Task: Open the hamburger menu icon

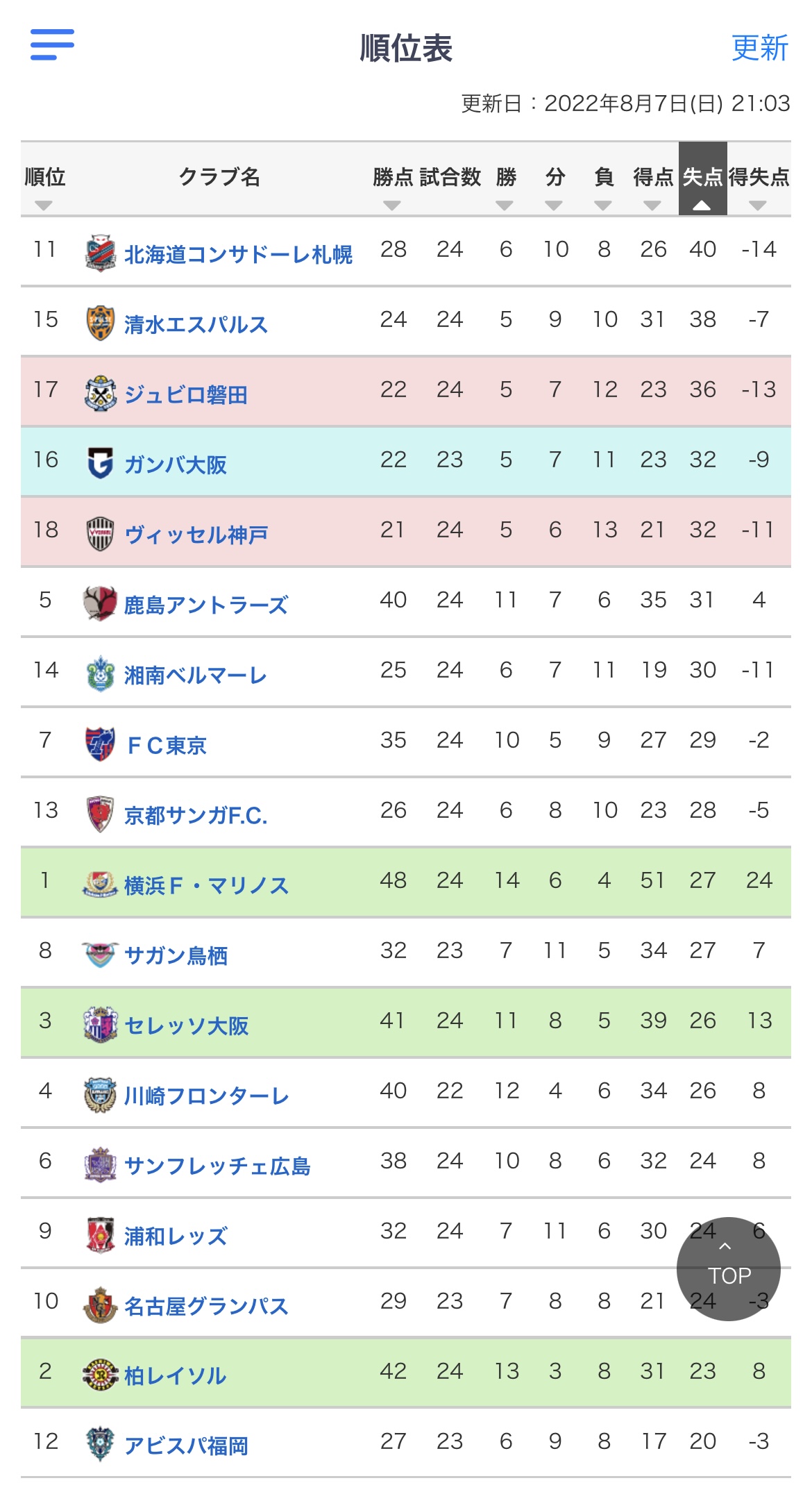Action: point(52,45)
